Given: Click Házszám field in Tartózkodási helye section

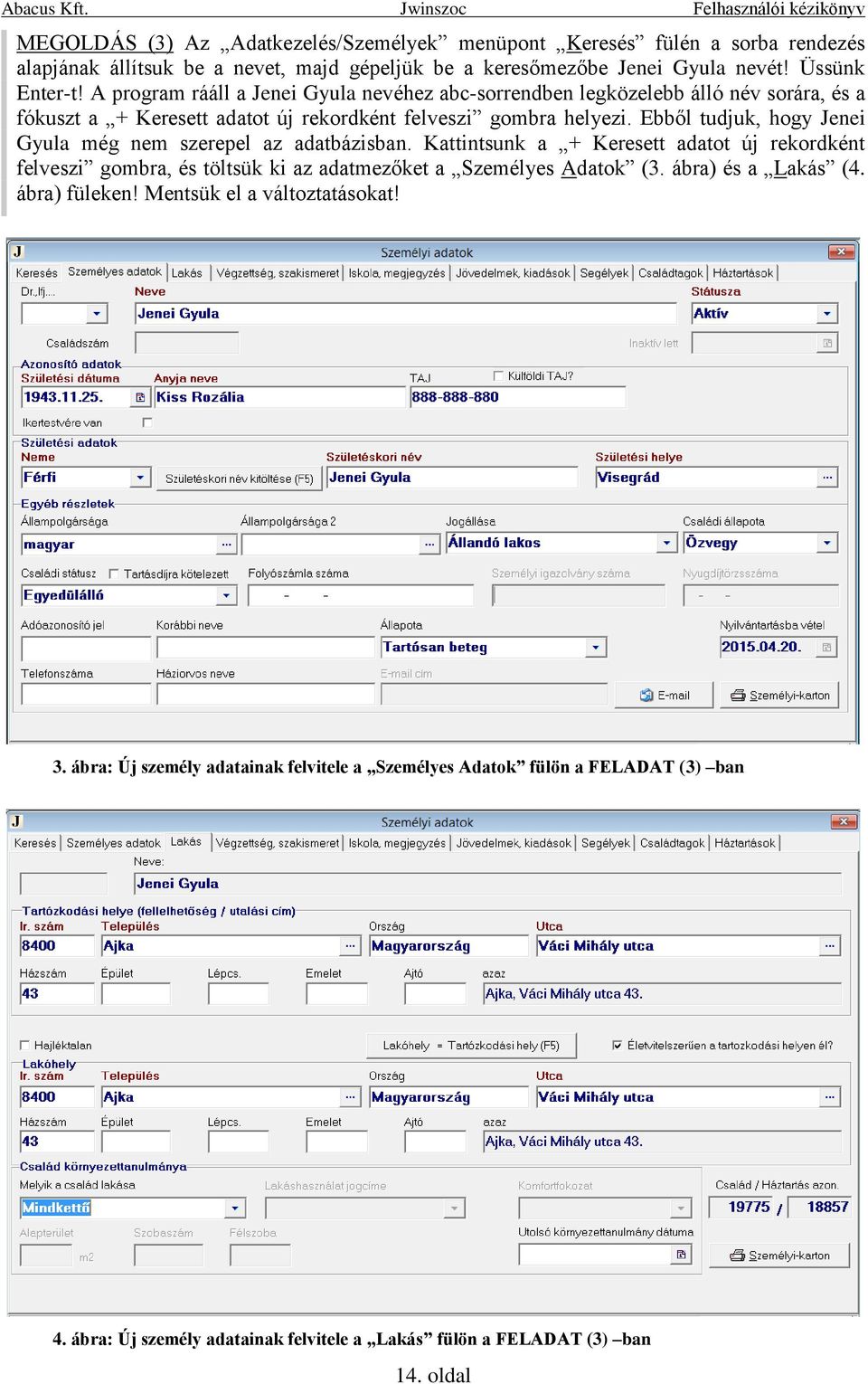Looking at the screenshot, I should [57, 993].
